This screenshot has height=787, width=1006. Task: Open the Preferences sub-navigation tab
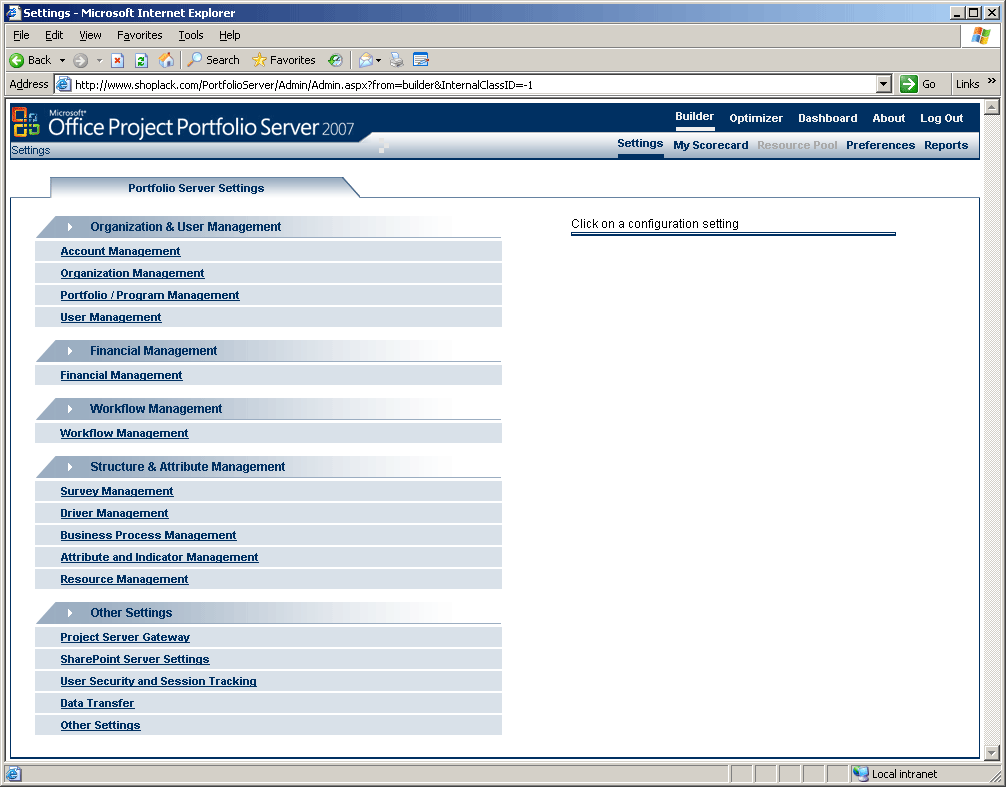(x=880, y=145)
